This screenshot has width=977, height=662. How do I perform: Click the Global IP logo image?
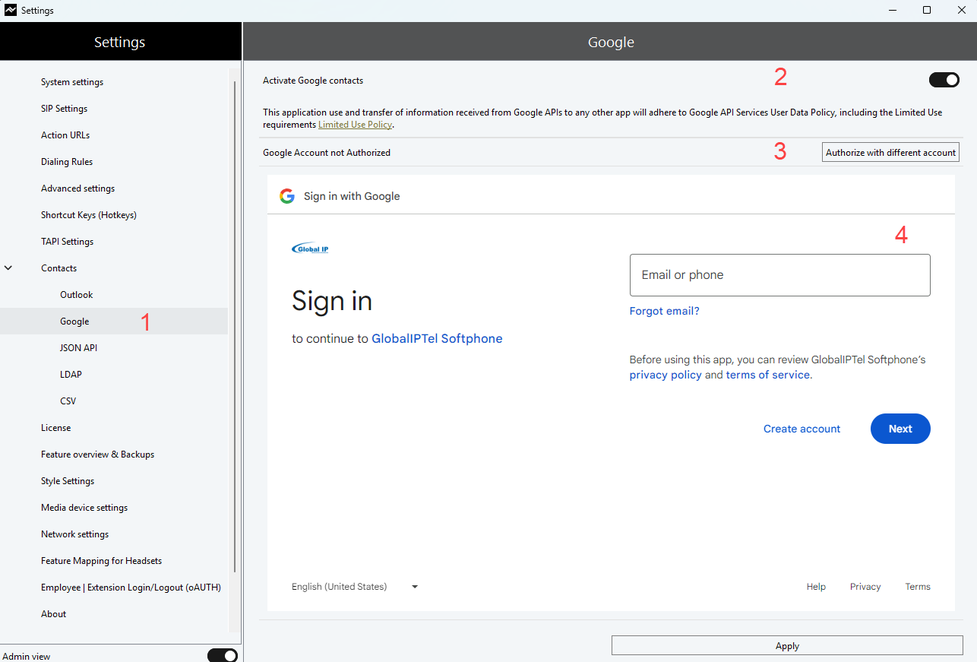pos(310,249)
